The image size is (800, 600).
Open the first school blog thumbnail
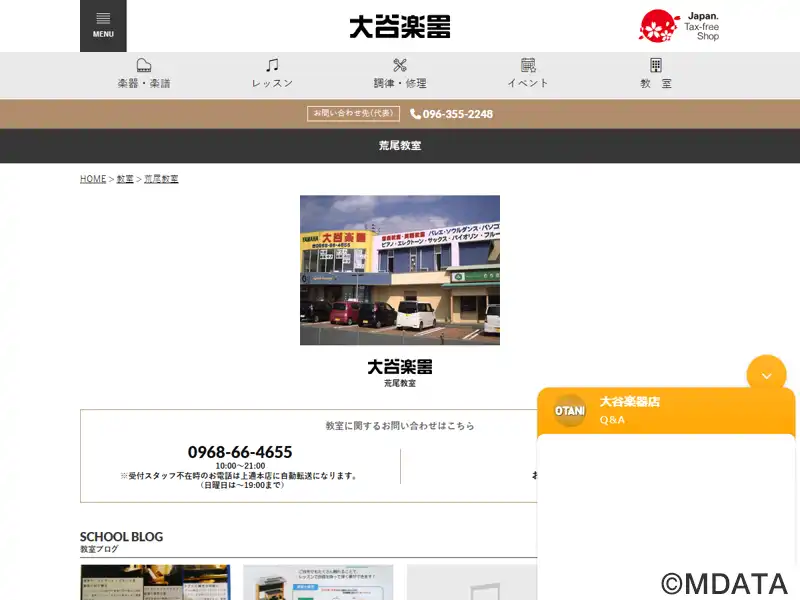(155, 582)
